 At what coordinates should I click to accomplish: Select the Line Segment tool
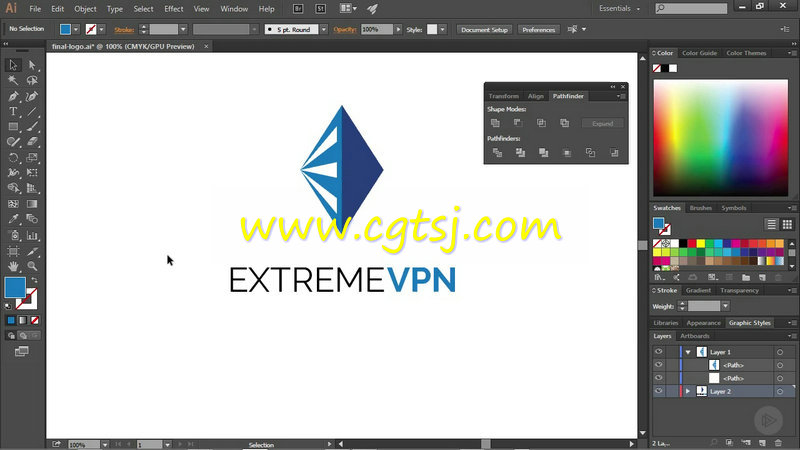[32, 111]
